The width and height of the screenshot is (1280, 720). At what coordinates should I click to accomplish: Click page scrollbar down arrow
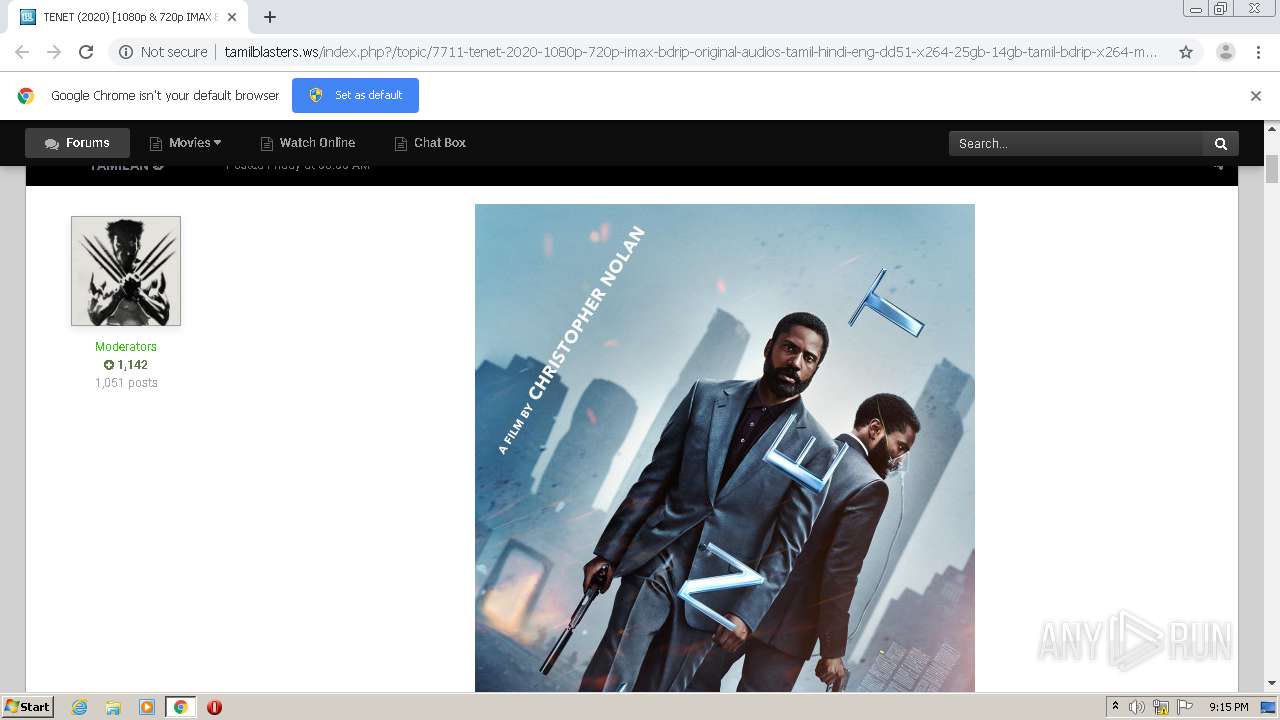point(1272,684)
